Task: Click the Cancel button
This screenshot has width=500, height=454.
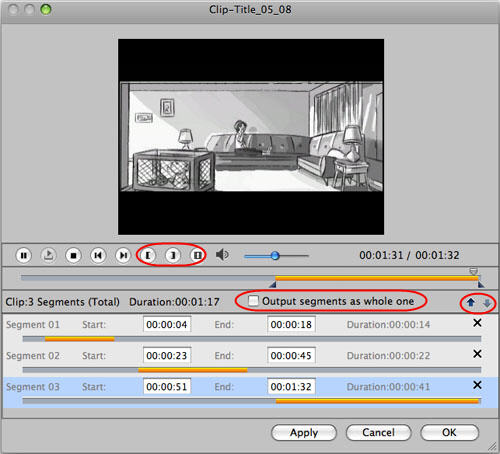Action: pos(379,432)
